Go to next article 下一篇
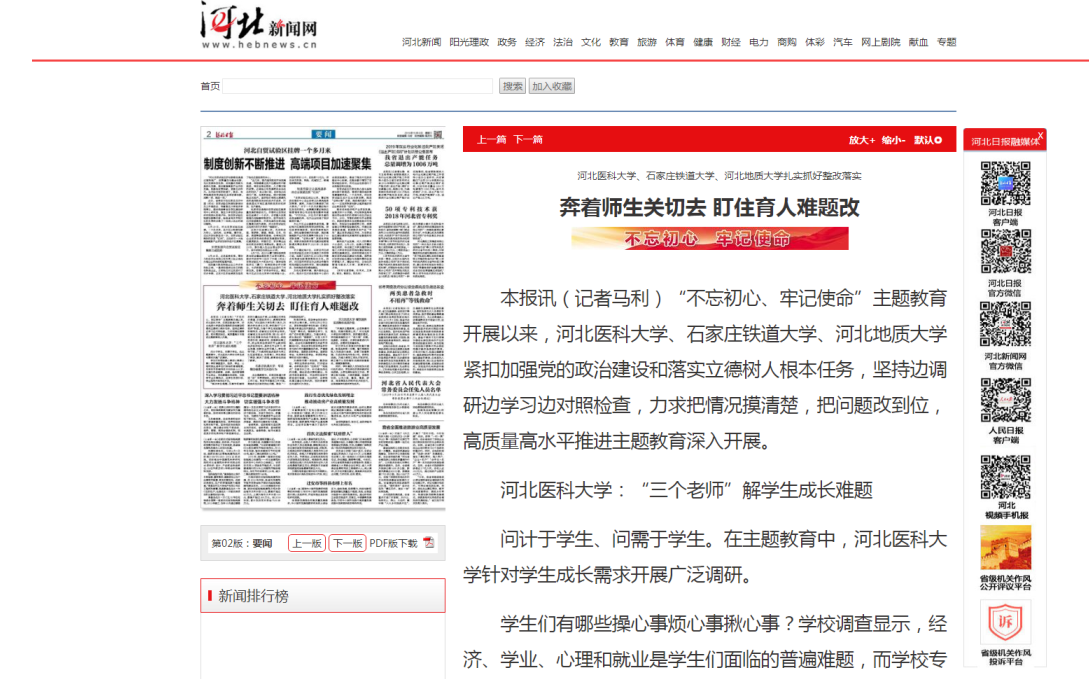 coord(528,140)
